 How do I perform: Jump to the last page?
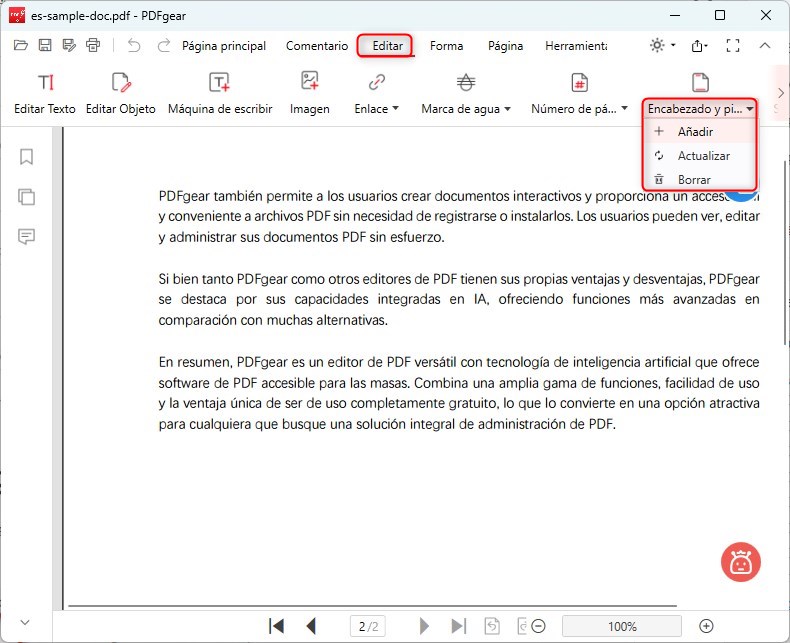[458, 626]
